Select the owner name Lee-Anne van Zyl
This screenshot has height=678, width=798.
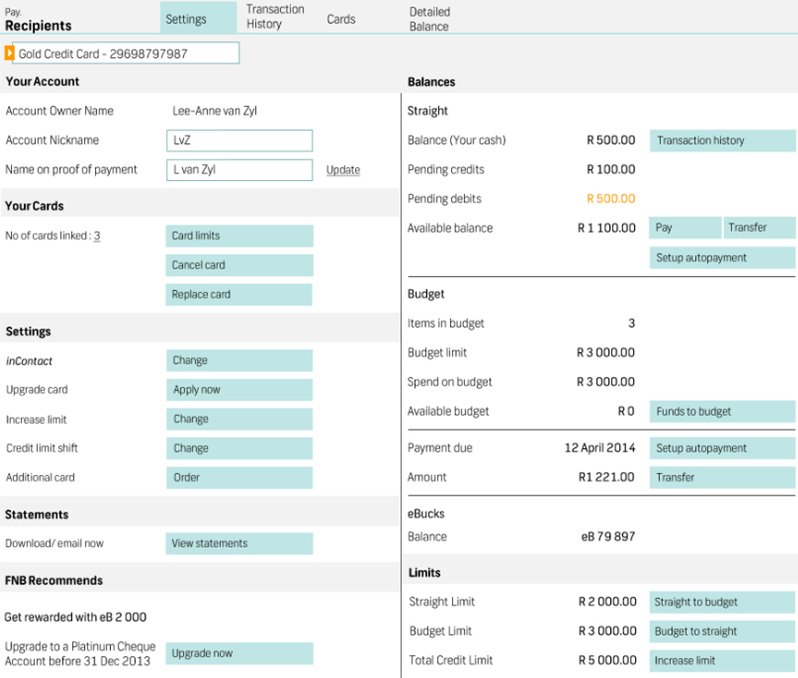tap(215, 111)
